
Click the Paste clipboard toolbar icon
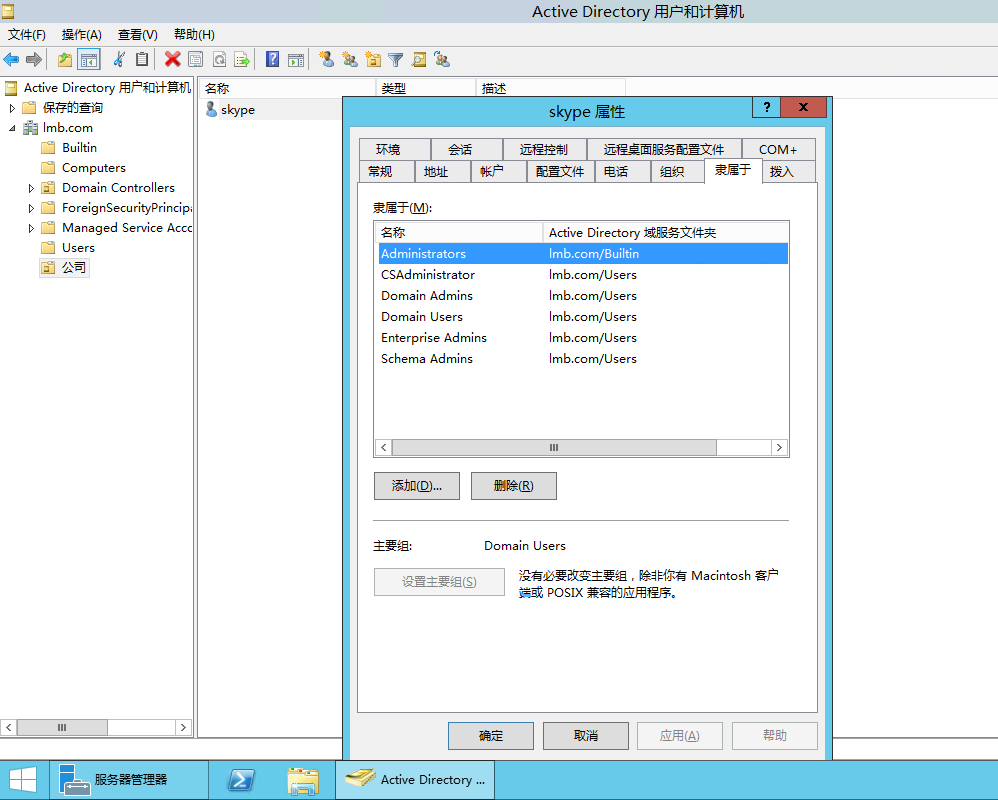(142, 60)
